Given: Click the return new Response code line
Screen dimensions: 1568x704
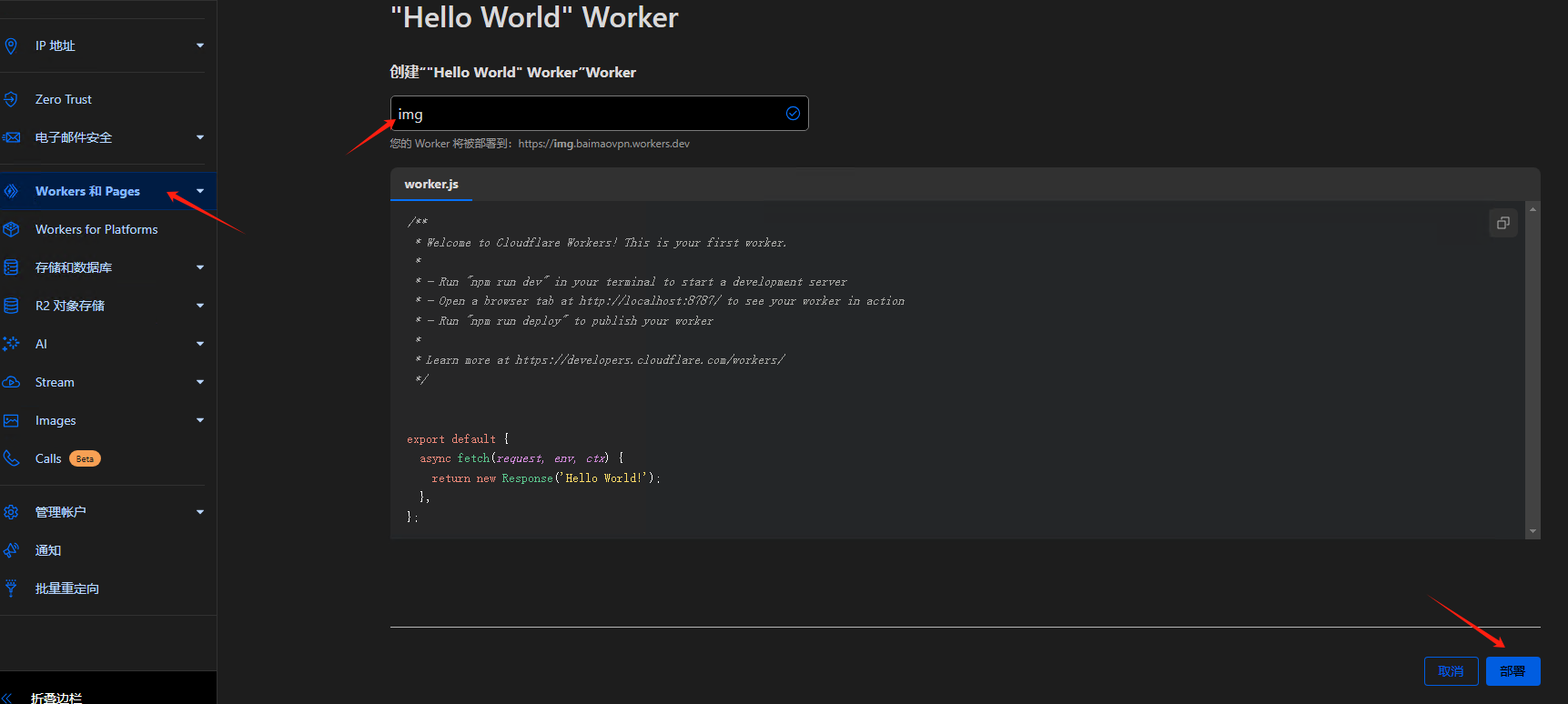Looking at the screenshot, I should pos(546,478).
